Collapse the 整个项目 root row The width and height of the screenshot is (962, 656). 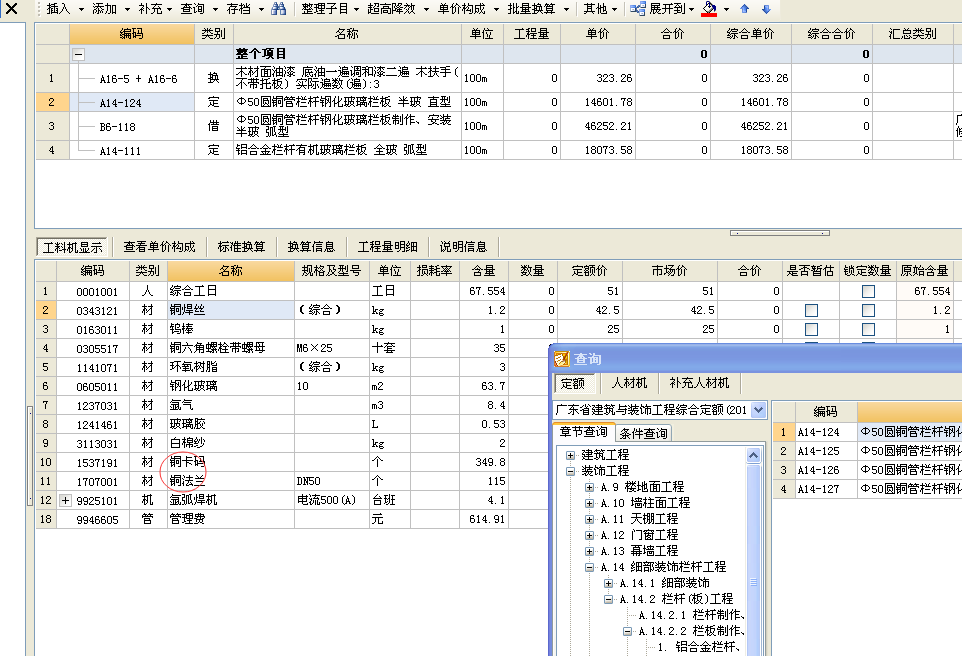pyautogui.click(x=79, y=55)
